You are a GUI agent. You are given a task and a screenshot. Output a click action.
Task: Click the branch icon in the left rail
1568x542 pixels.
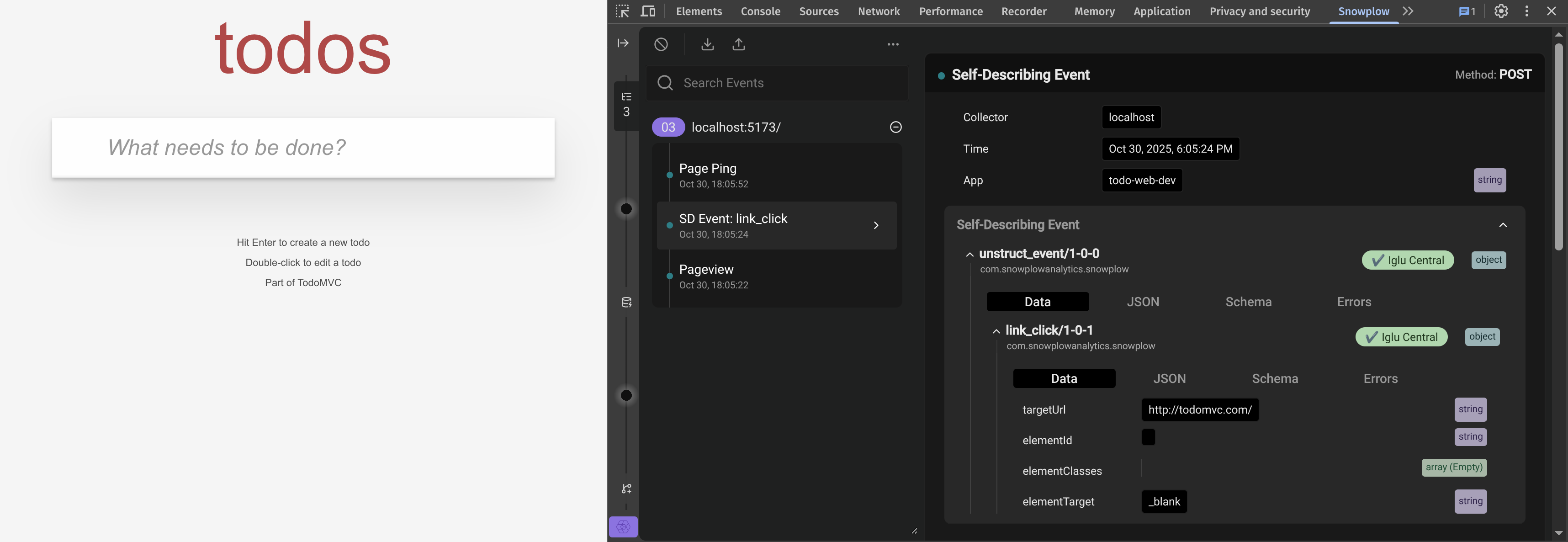626,489
